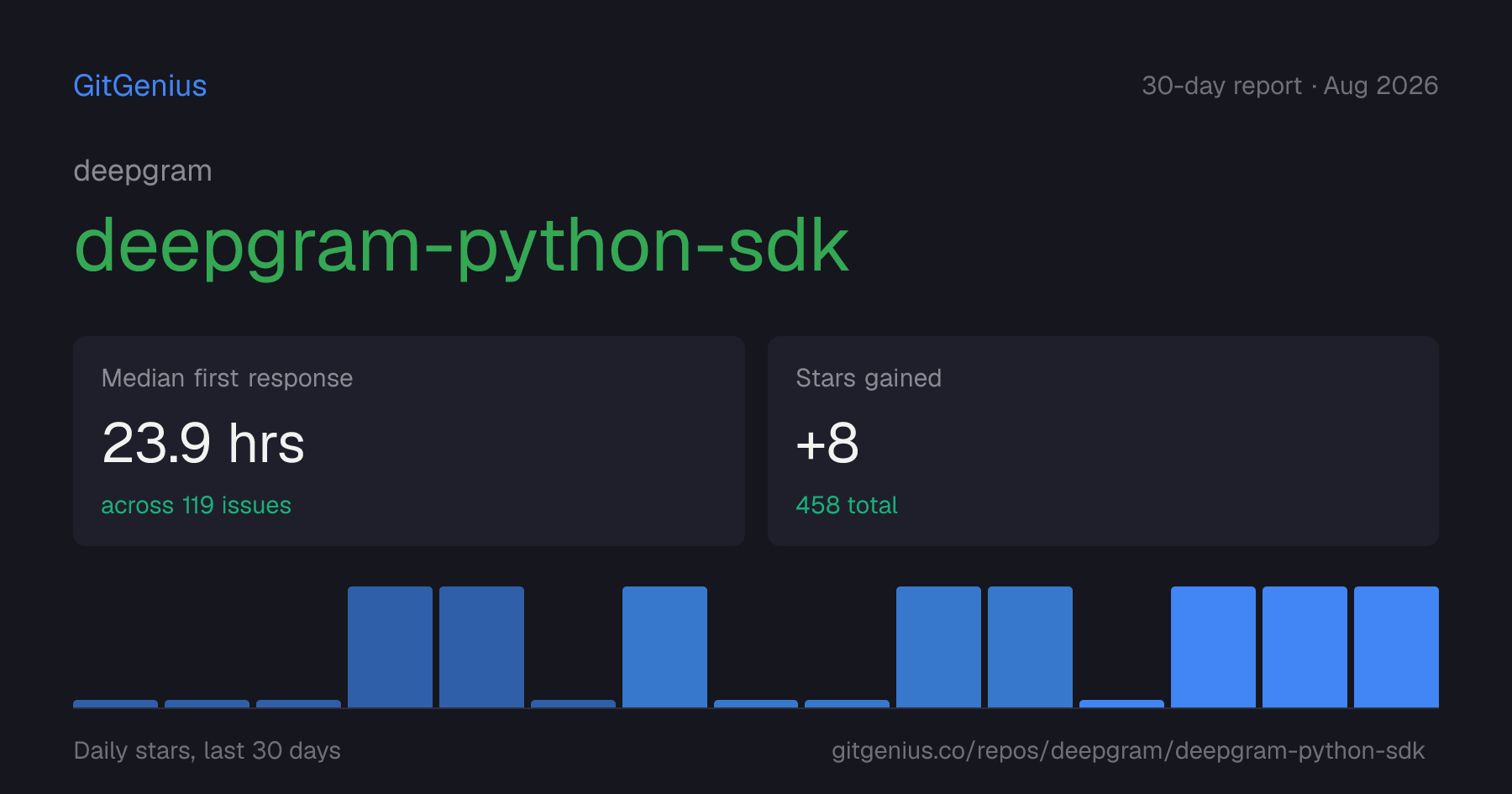The image size is (1512, 794).
Task: Click the 'Median first response' label
Action: pos(227,378)
